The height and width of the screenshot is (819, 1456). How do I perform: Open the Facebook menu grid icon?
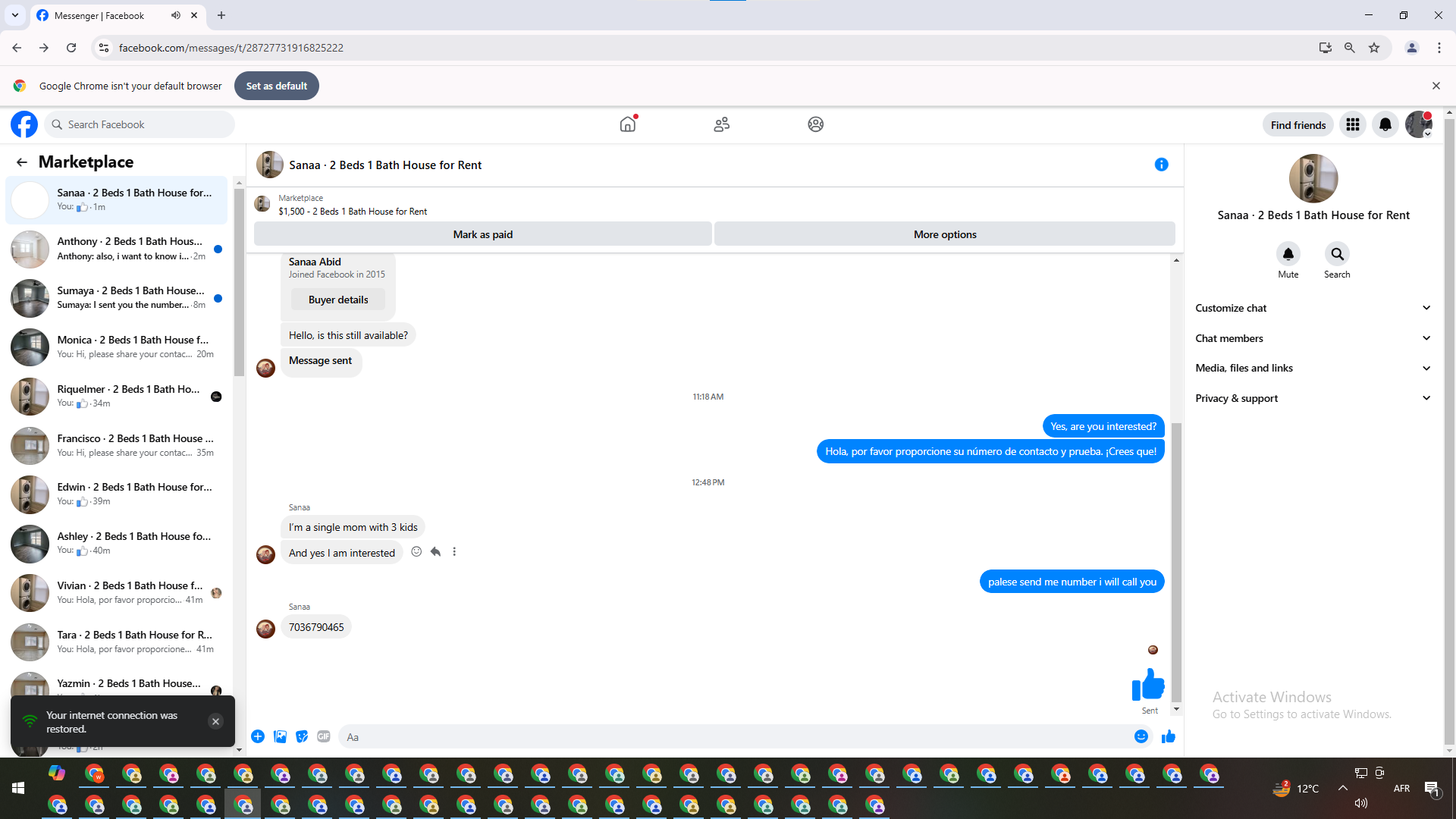1353,124
